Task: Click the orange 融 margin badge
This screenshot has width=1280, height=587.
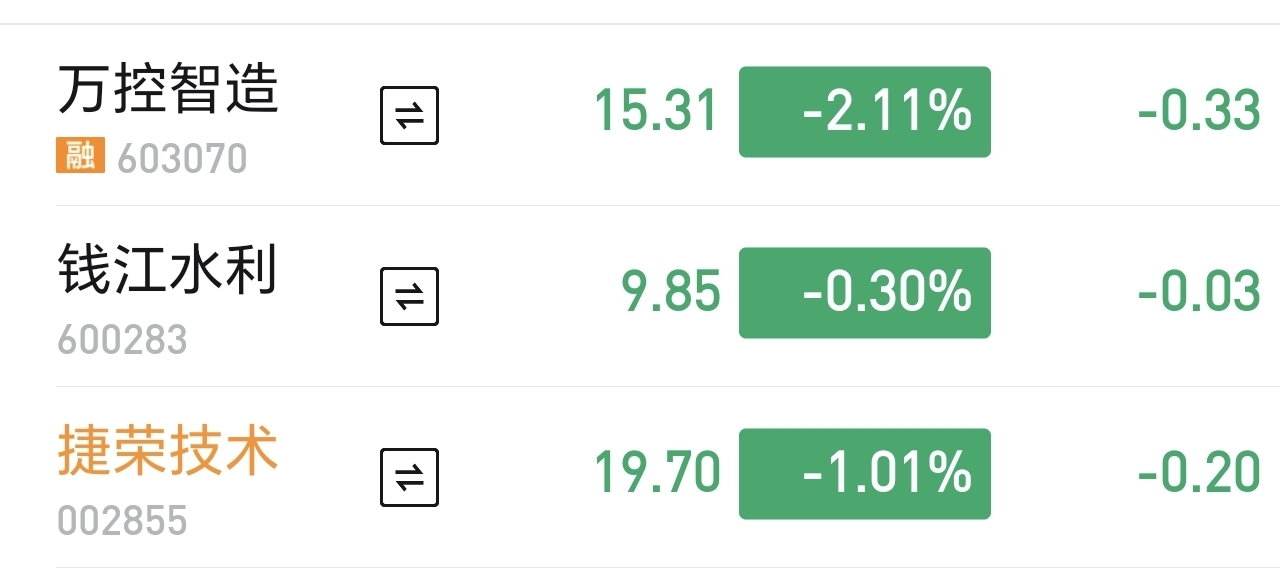Action: click(80, 155)
